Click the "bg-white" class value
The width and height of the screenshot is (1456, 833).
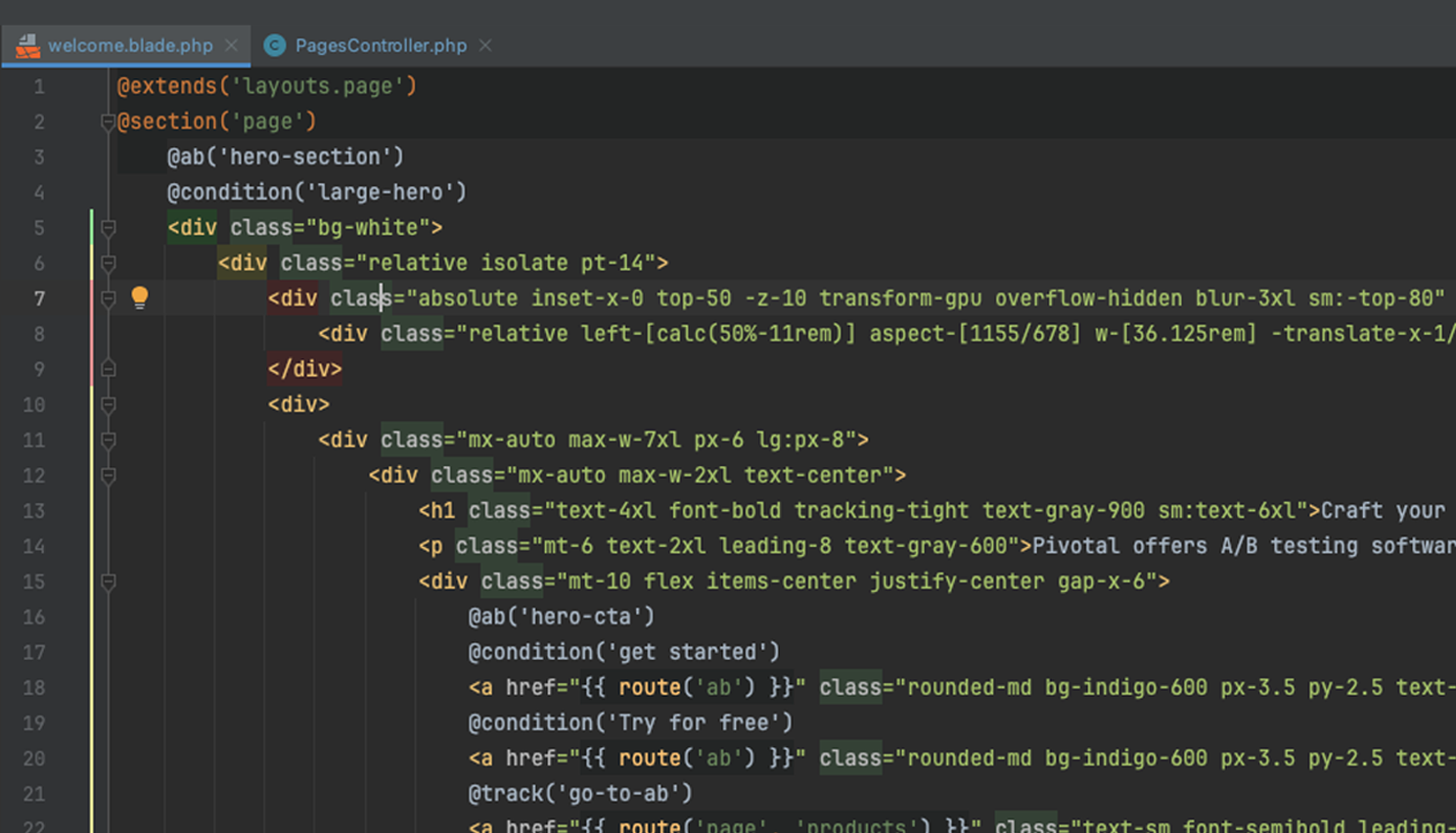[368, 228]
